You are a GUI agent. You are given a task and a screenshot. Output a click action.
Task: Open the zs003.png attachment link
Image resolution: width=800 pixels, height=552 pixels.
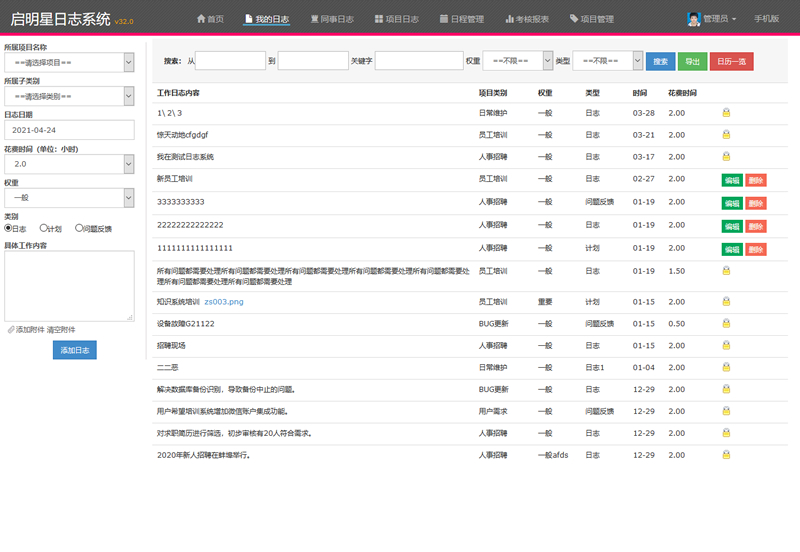point(224,301)
